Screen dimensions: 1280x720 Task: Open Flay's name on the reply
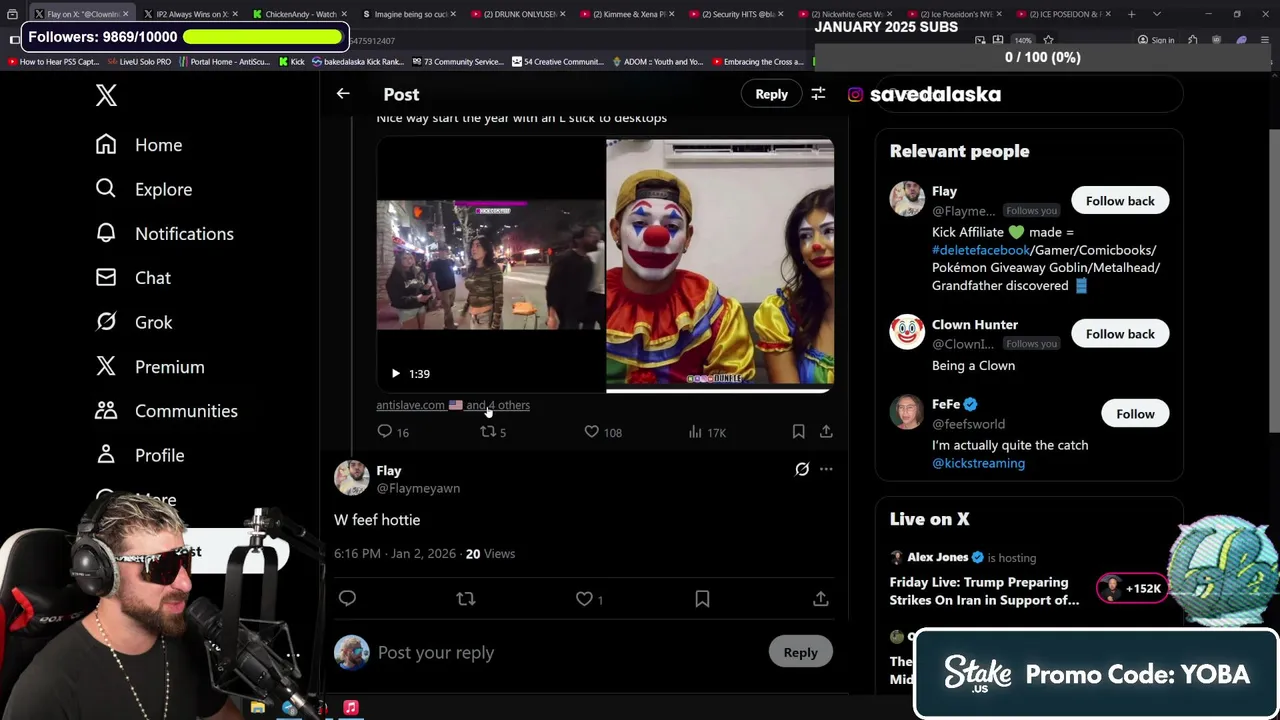389,470
